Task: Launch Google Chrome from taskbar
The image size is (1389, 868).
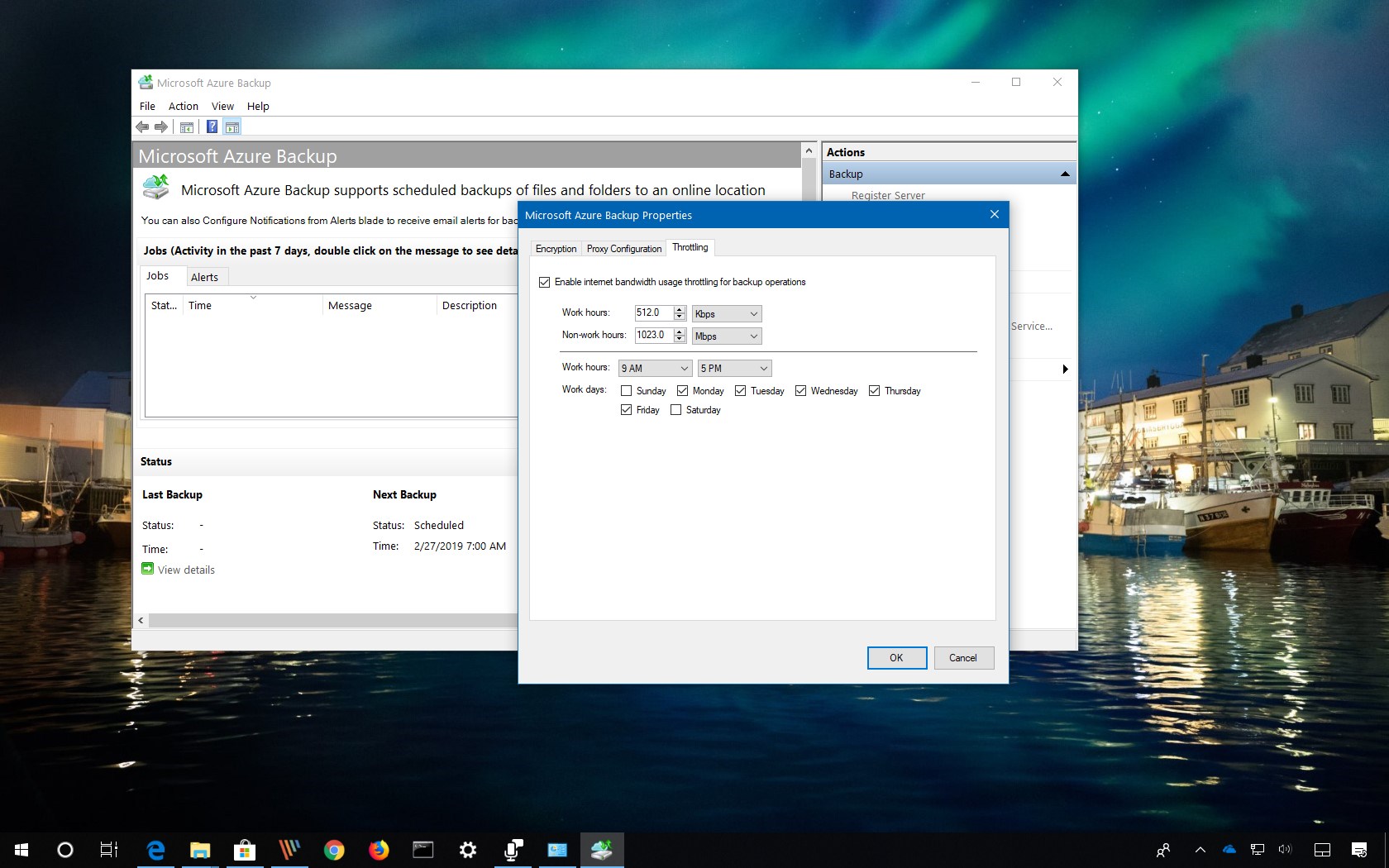Action: coord(334,849)
